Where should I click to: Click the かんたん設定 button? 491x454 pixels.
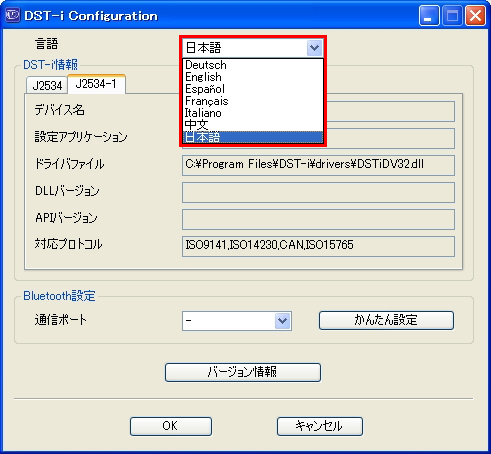click(x=386, y=320)
